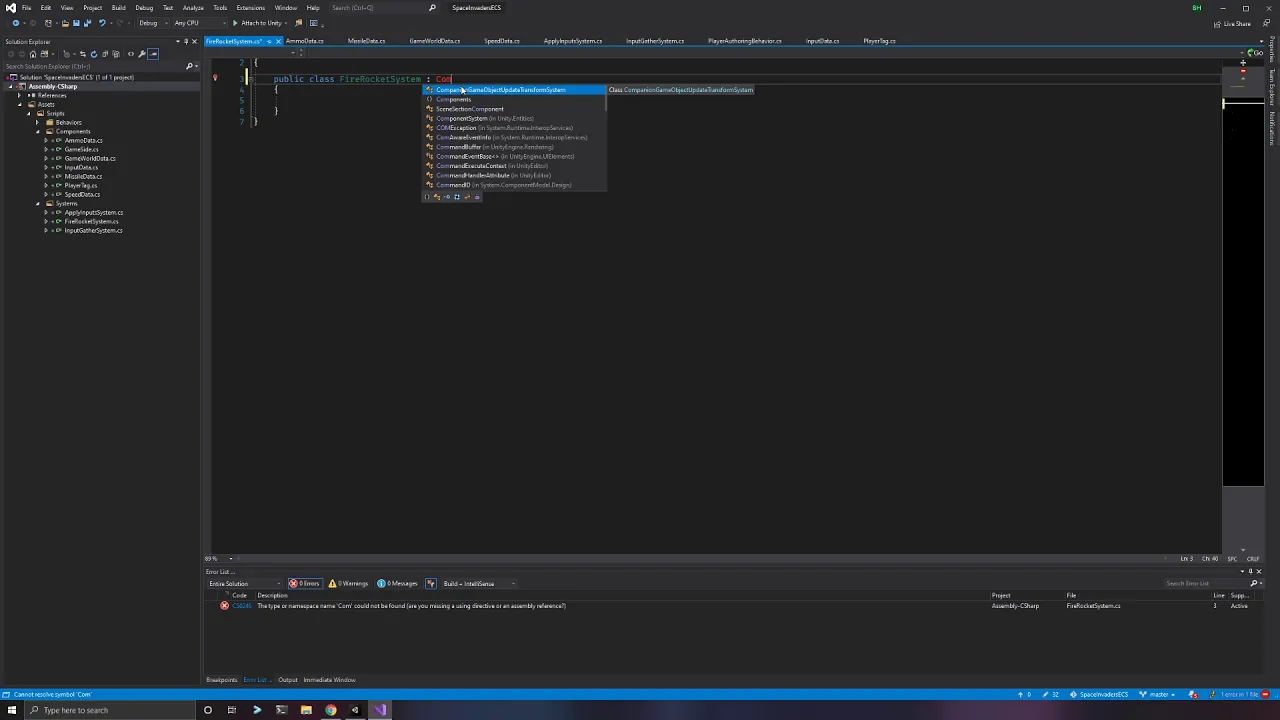Click the Search Error List field
Image resolution: width=1280 pixels, height=720 pixels.
click(1206, 583)
